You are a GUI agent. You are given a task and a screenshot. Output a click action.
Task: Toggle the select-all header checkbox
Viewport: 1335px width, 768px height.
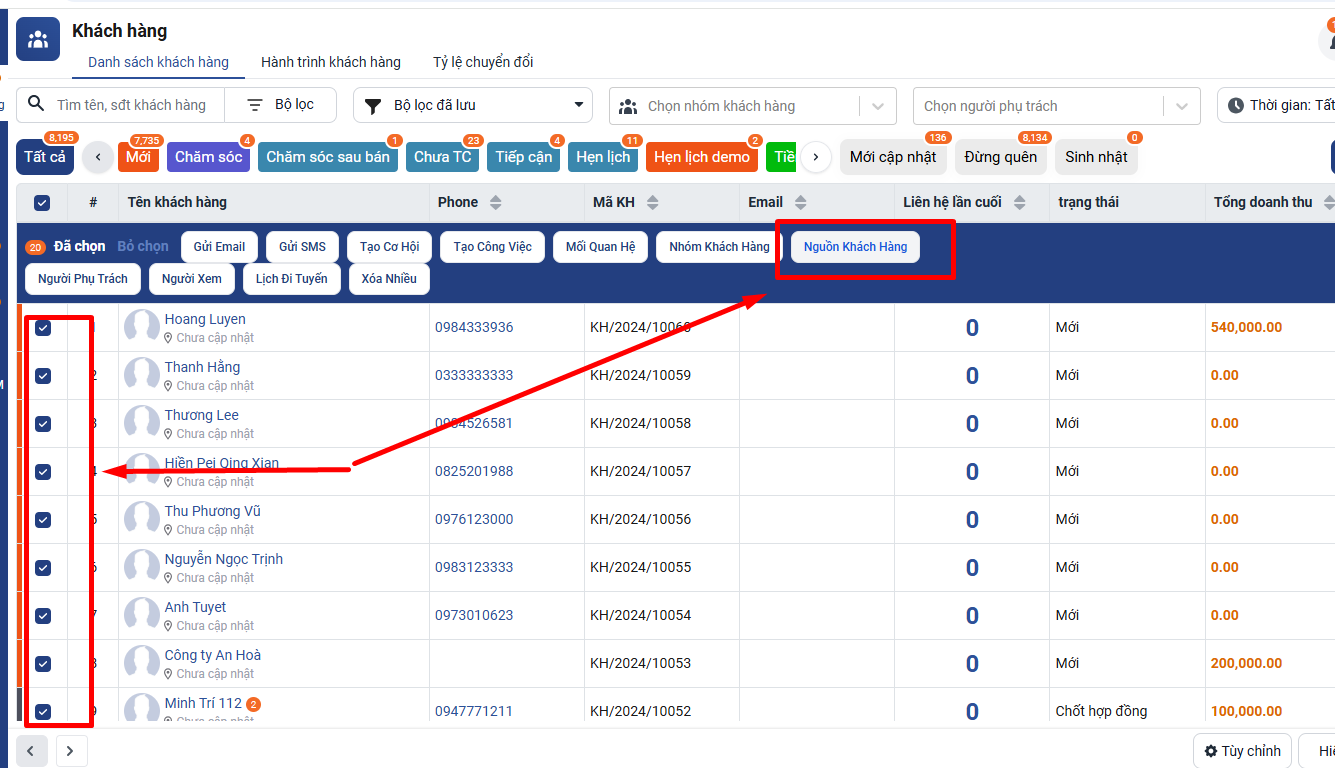coord(42,203)
